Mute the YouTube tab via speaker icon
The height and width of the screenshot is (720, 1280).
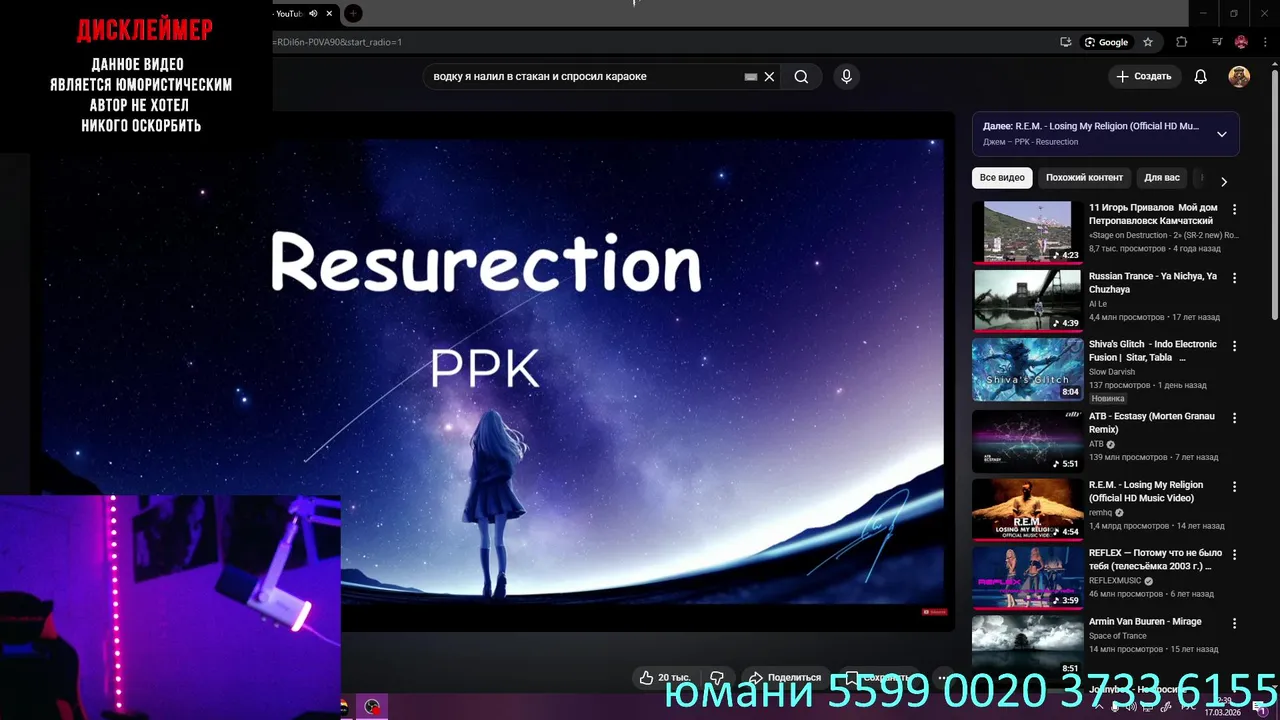tap(313, 13)
